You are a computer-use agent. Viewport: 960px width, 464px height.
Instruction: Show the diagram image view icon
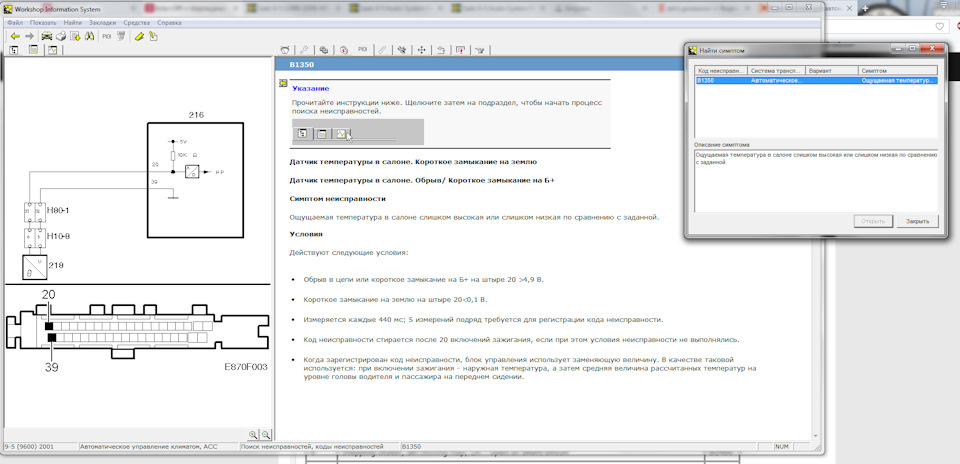point(53,50)
